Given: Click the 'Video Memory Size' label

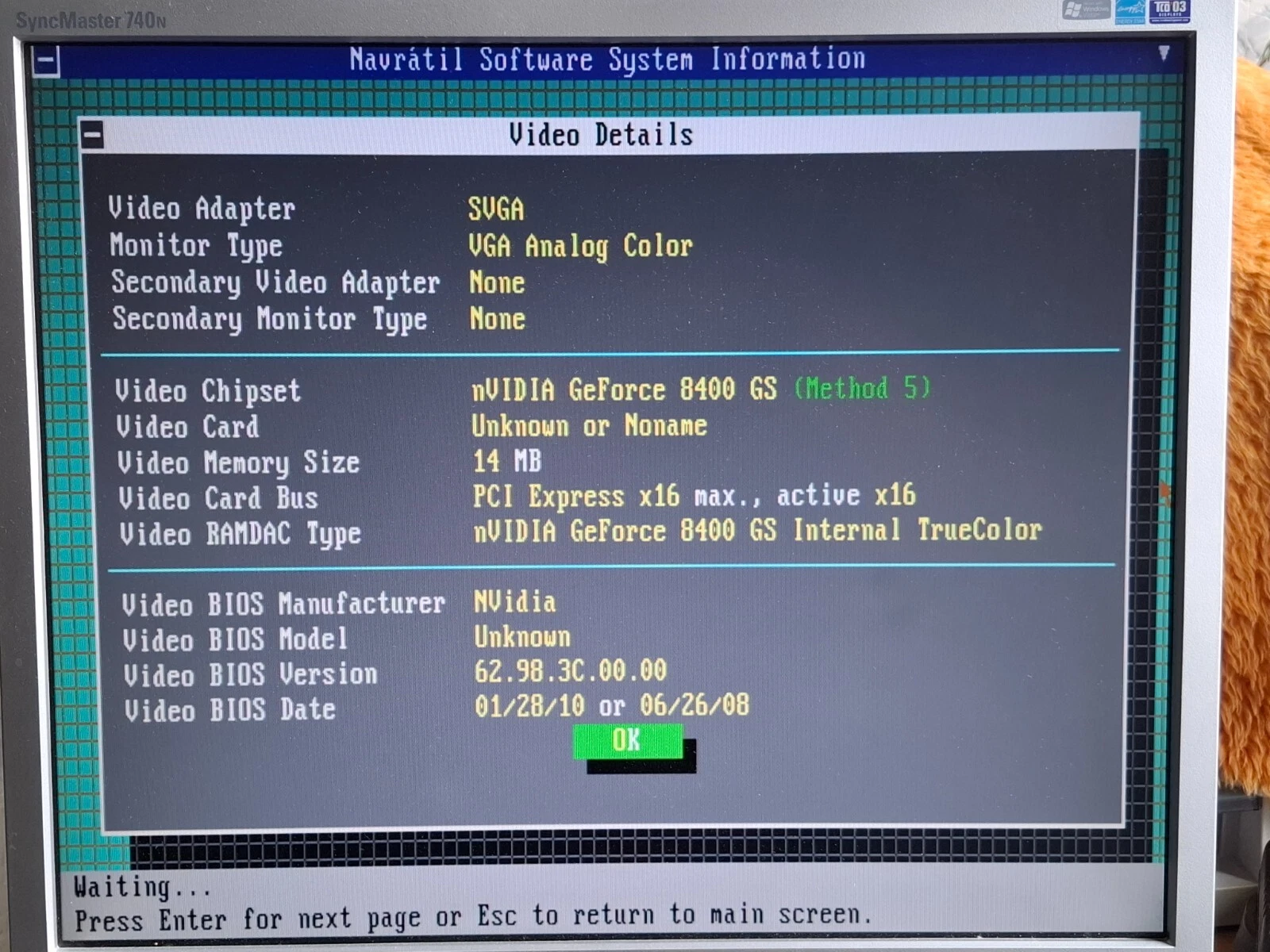Looking at the screenshot, I should pos(239,463).
